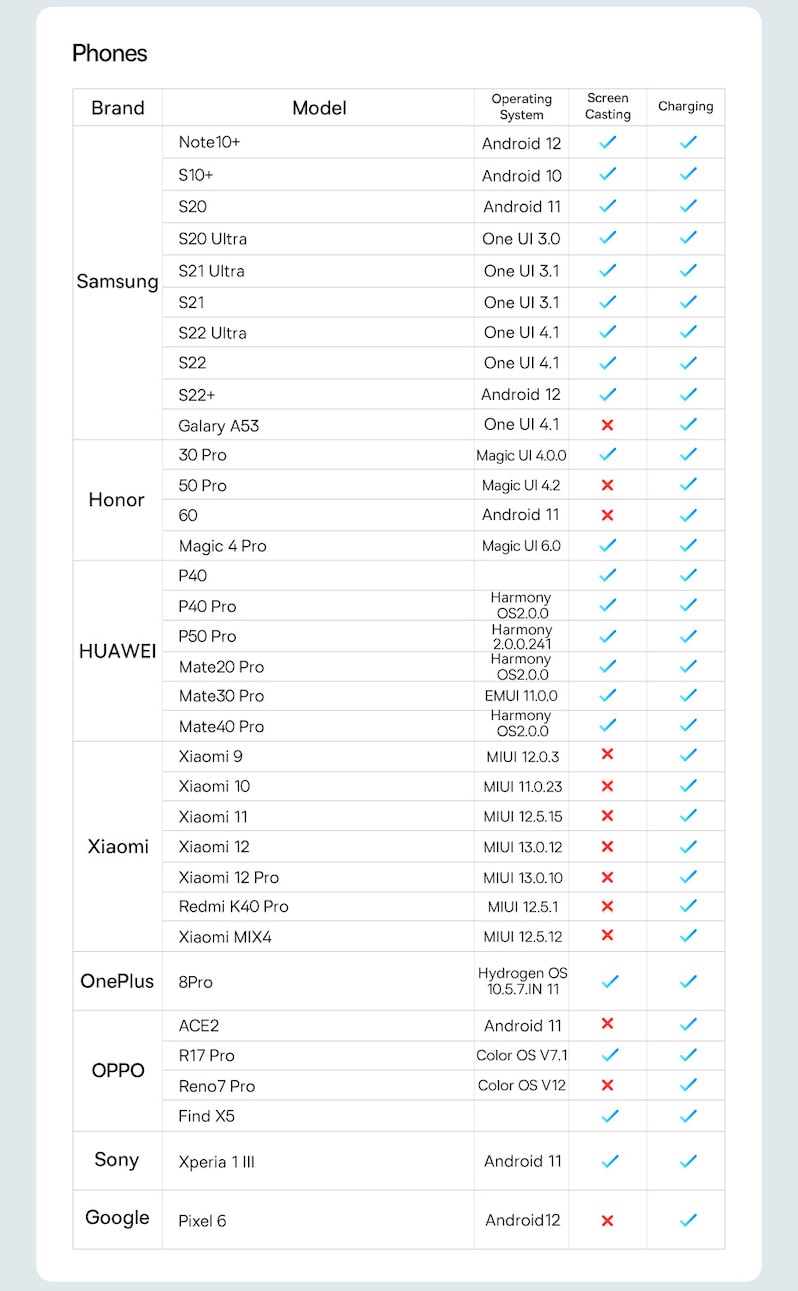Click the Charging checkmark for Pixel 6
This screenshot has width=798, height=1291.
tap(687, 1220)
